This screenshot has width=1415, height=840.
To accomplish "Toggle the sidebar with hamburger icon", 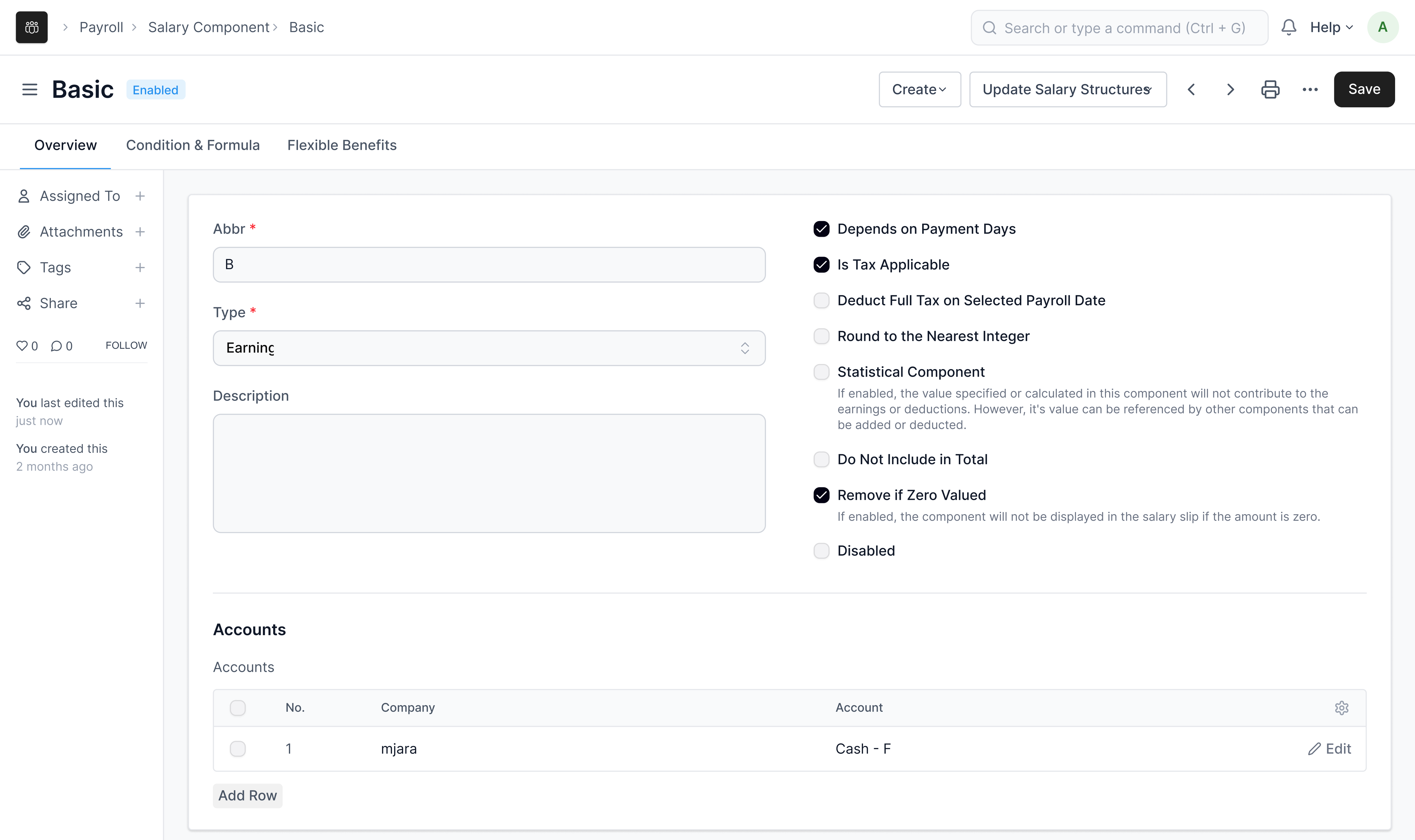I will [29, 89].
